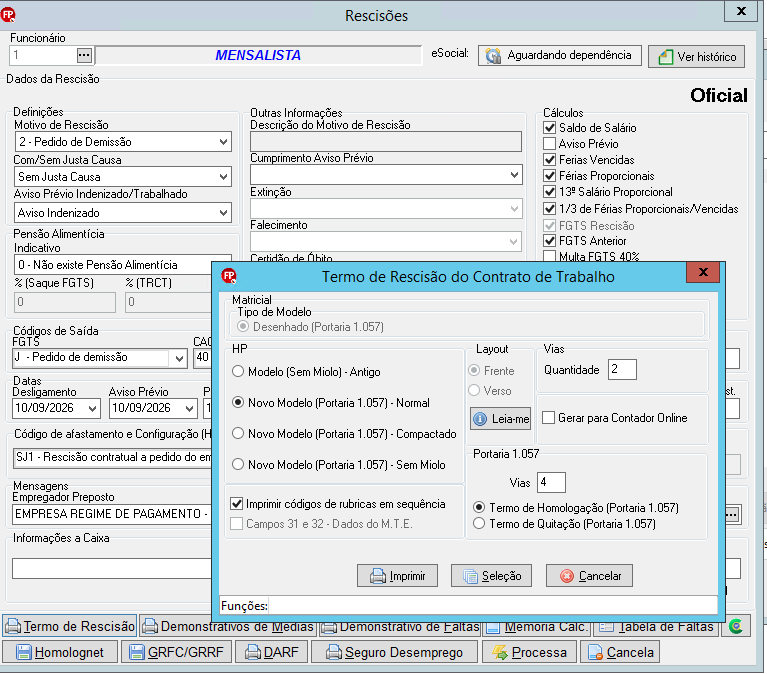This screenshot has height=674, width=767.
Task: Click the Imprimir printer button
Action: [x=397, y=576]
